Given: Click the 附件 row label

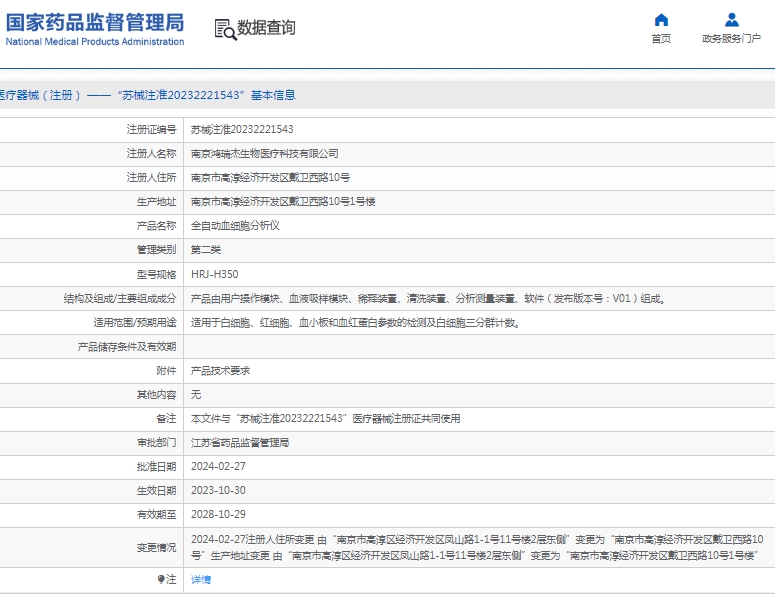Looking at the screenshot, I should pos(166,370).
